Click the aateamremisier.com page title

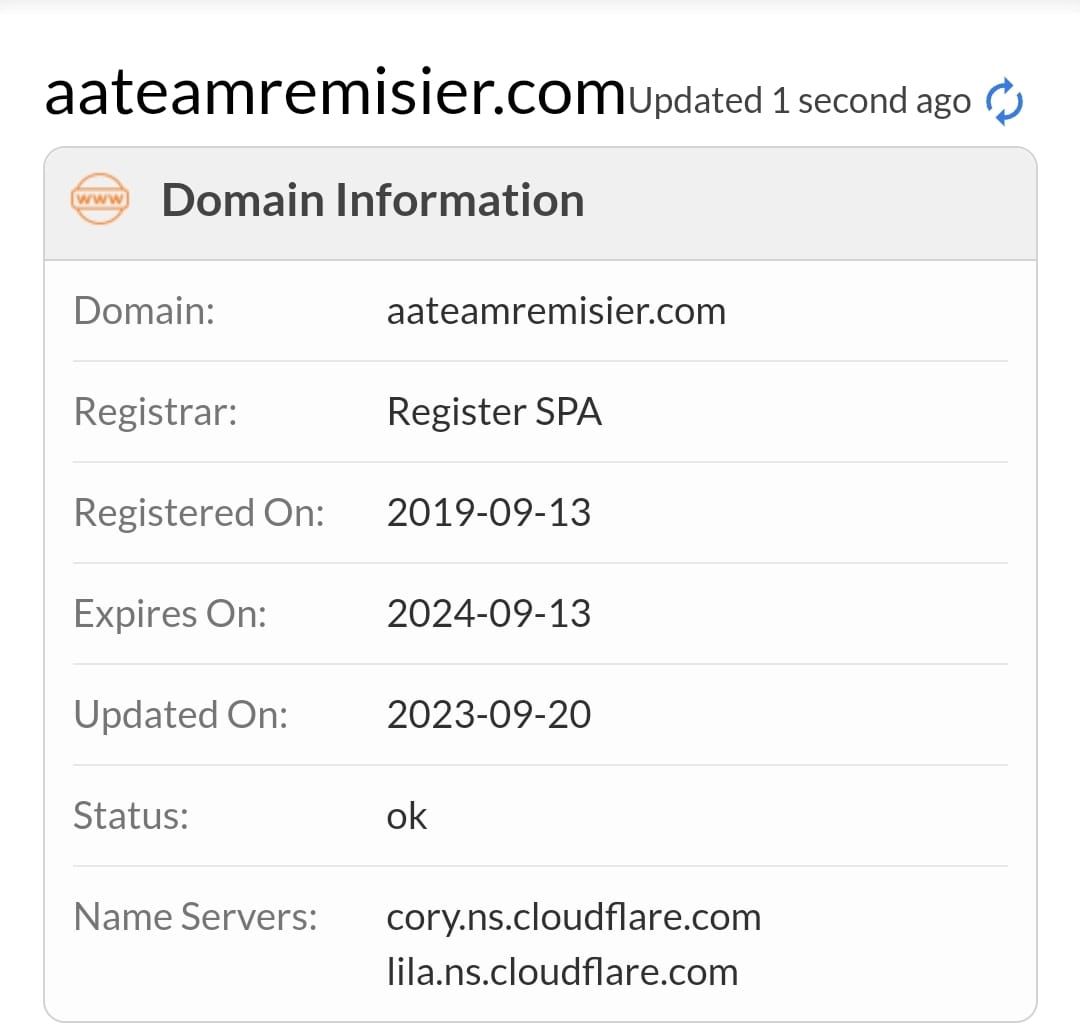tap(333, 92)
